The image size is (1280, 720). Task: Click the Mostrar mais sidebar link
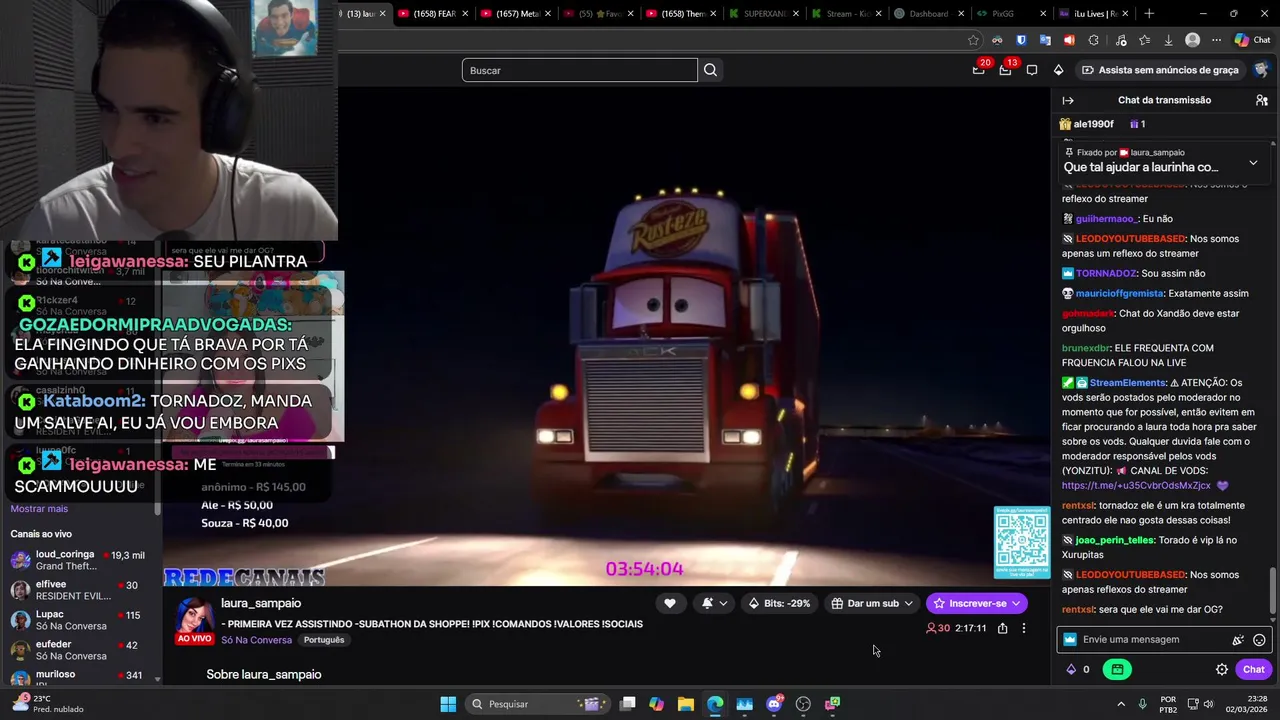coord(39,509)
